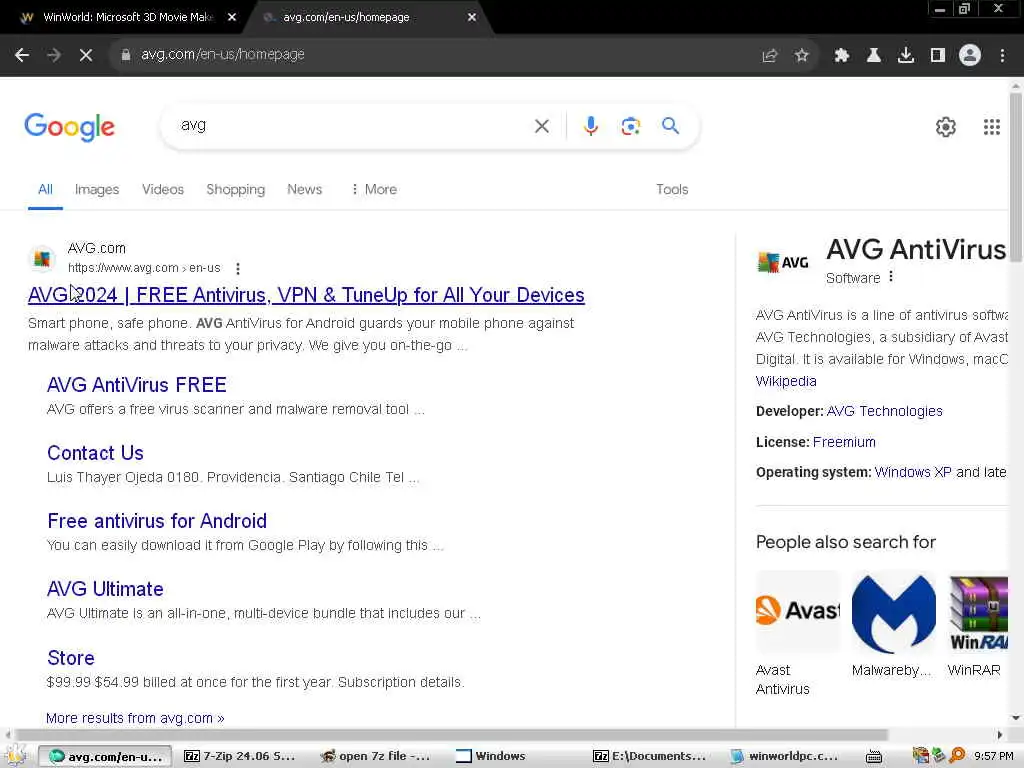
Task: Open the downloads icon in toolbar
Action: tap(906, 56)
